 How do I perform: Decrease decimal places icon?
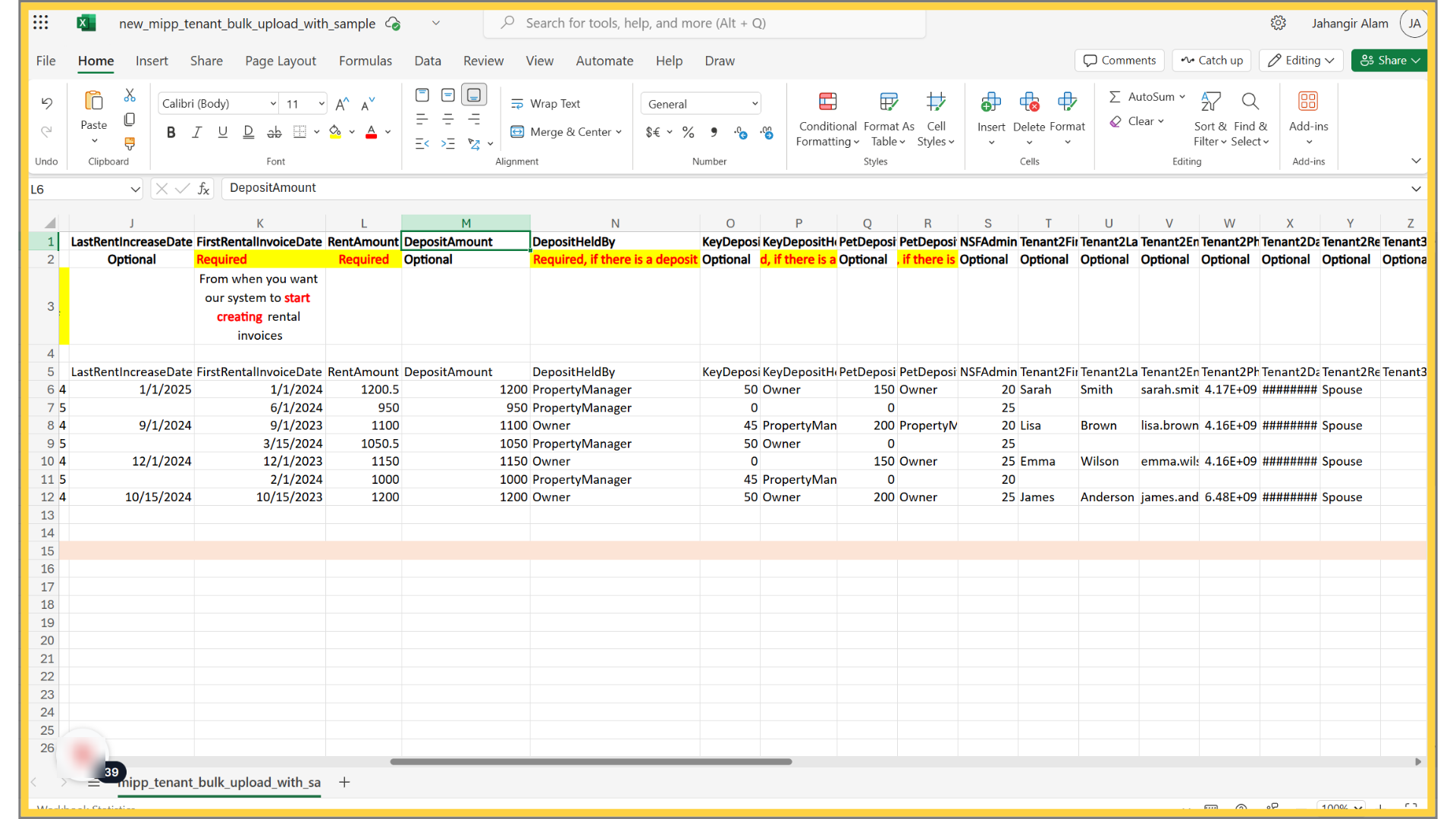(767, 132)
